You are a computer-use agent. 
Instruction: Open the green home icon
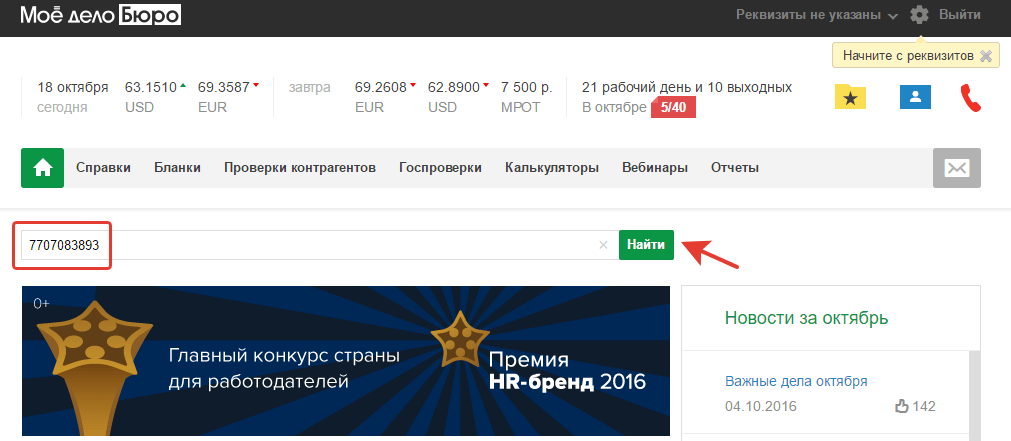point(43,168)
